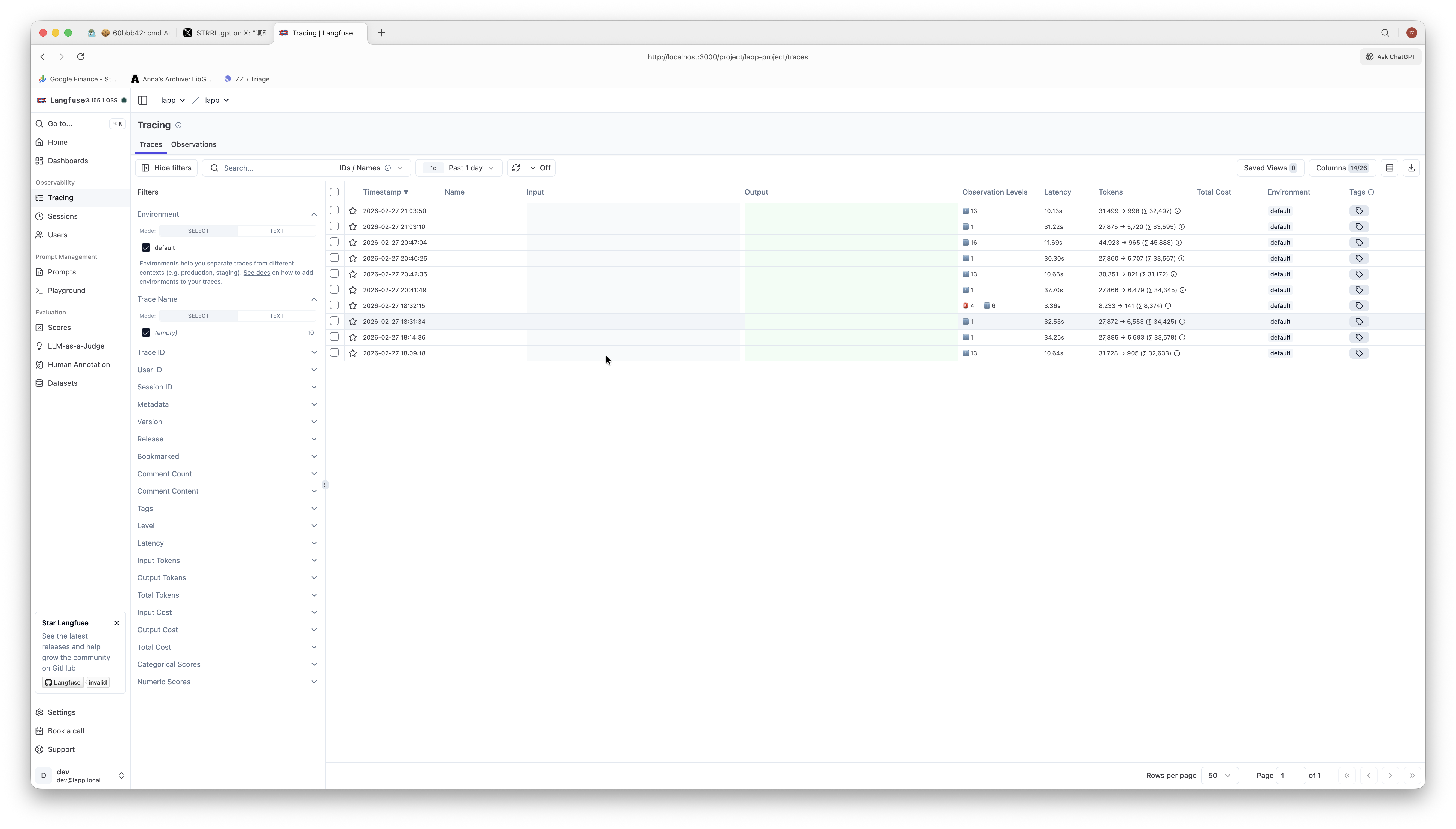Viewport: 1456px width, 829px height.
Task: Uncheck the (empty) trace name checkbox
Action: click(x=146, y=332)
